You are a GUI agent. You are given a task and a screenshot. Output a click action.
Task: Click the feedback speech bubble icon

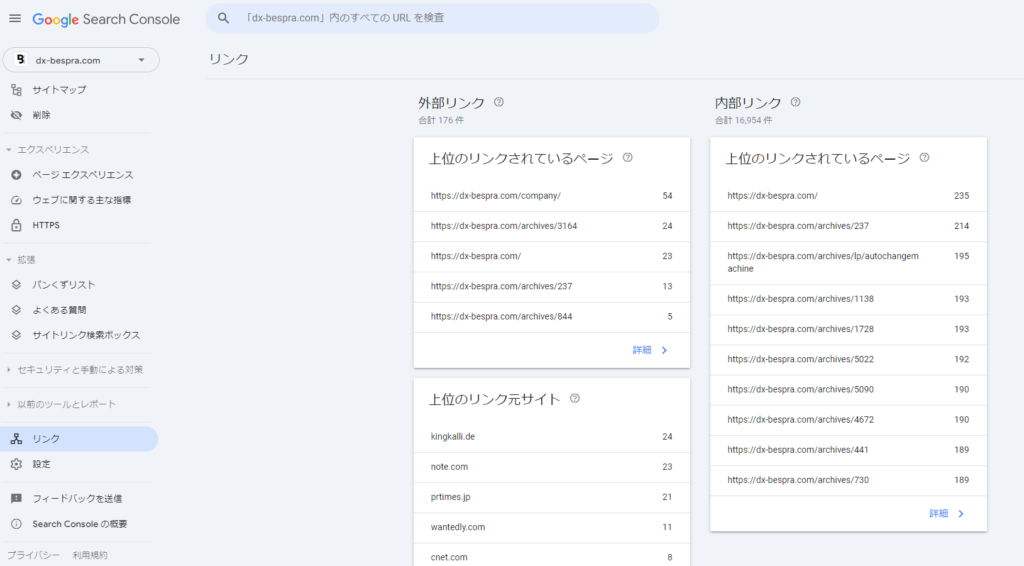[x=16, y=499]
